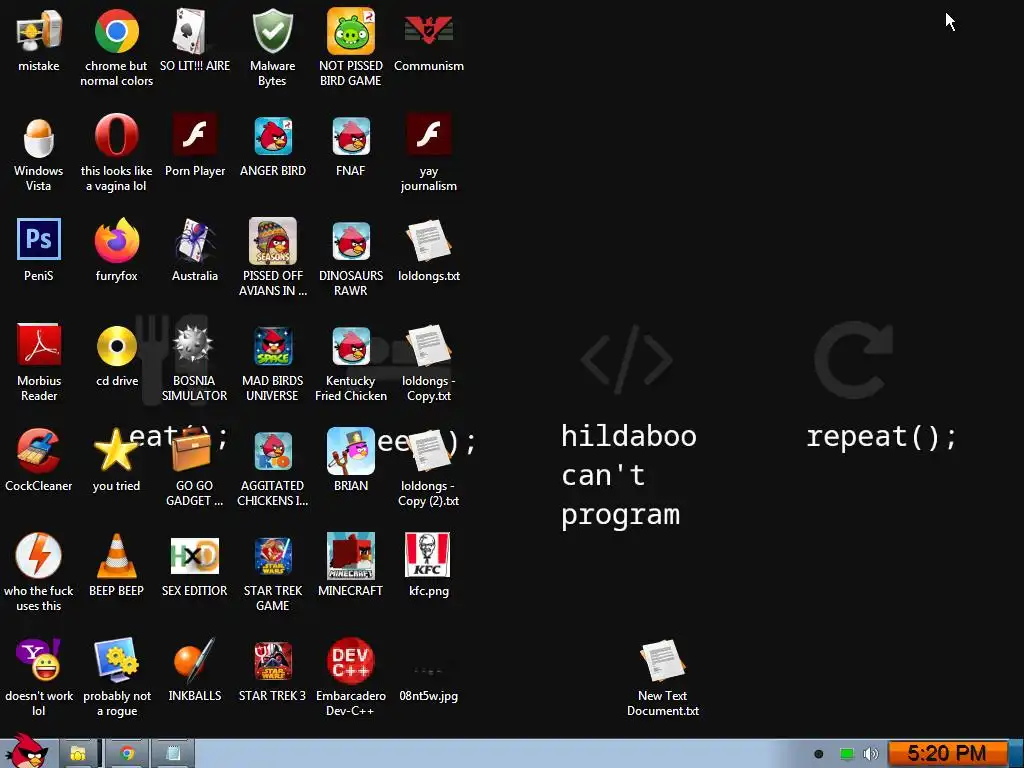Click the show desktop button beside clock

pos(1016,754)
